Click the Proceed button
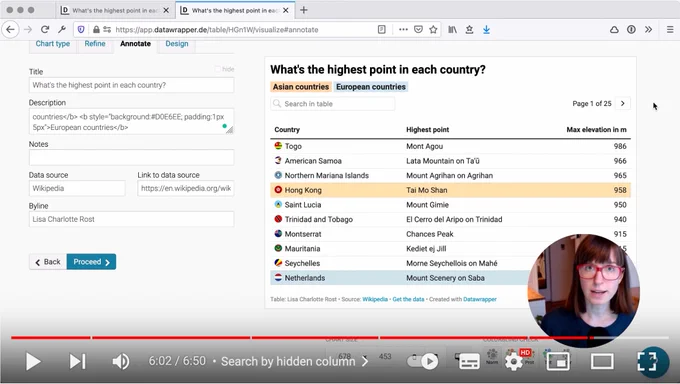The width and height of the screenshot is (680, 384). click(x=91, y=262)
